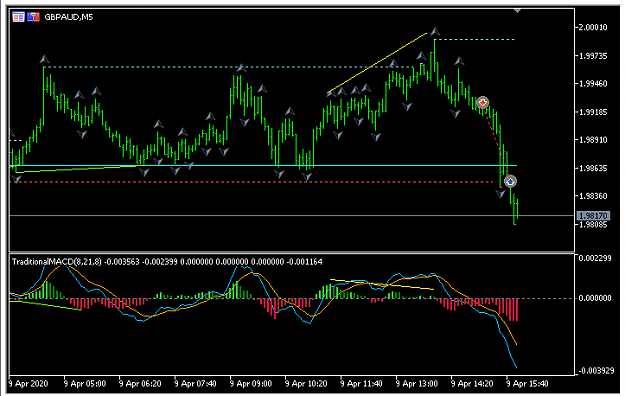Click the current price label 1.98170
Screen dimensions: 625x396
pyautogui.click(x=593, y=216)
